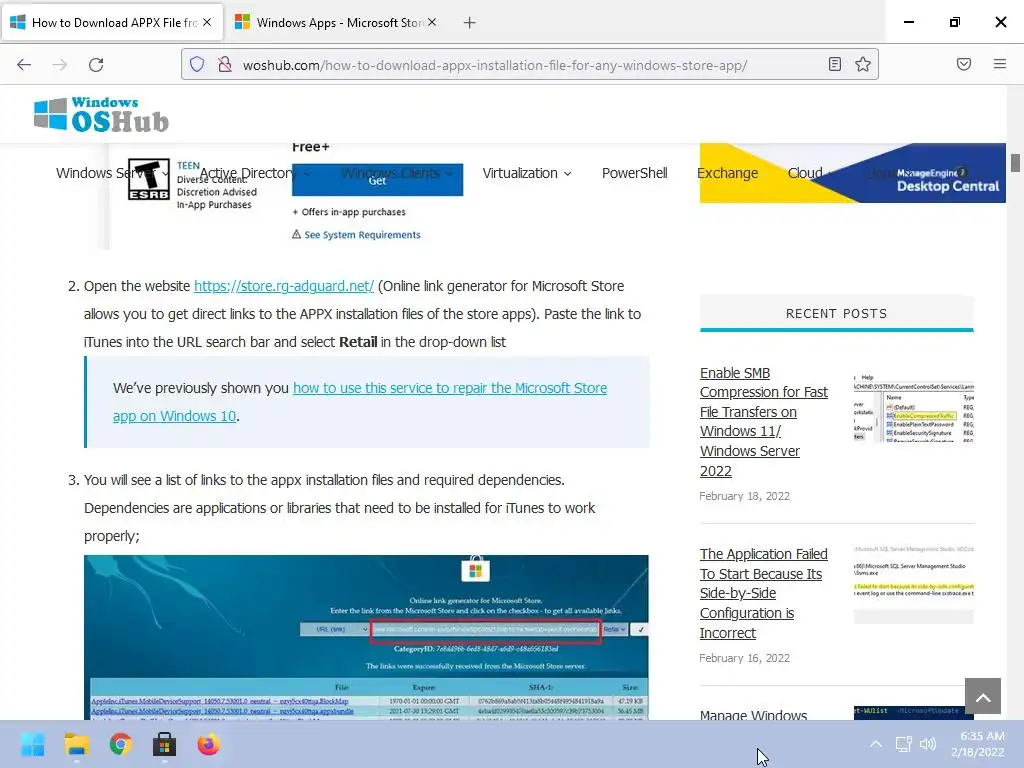Open the Windows Start menu

(x=32, y=744)
